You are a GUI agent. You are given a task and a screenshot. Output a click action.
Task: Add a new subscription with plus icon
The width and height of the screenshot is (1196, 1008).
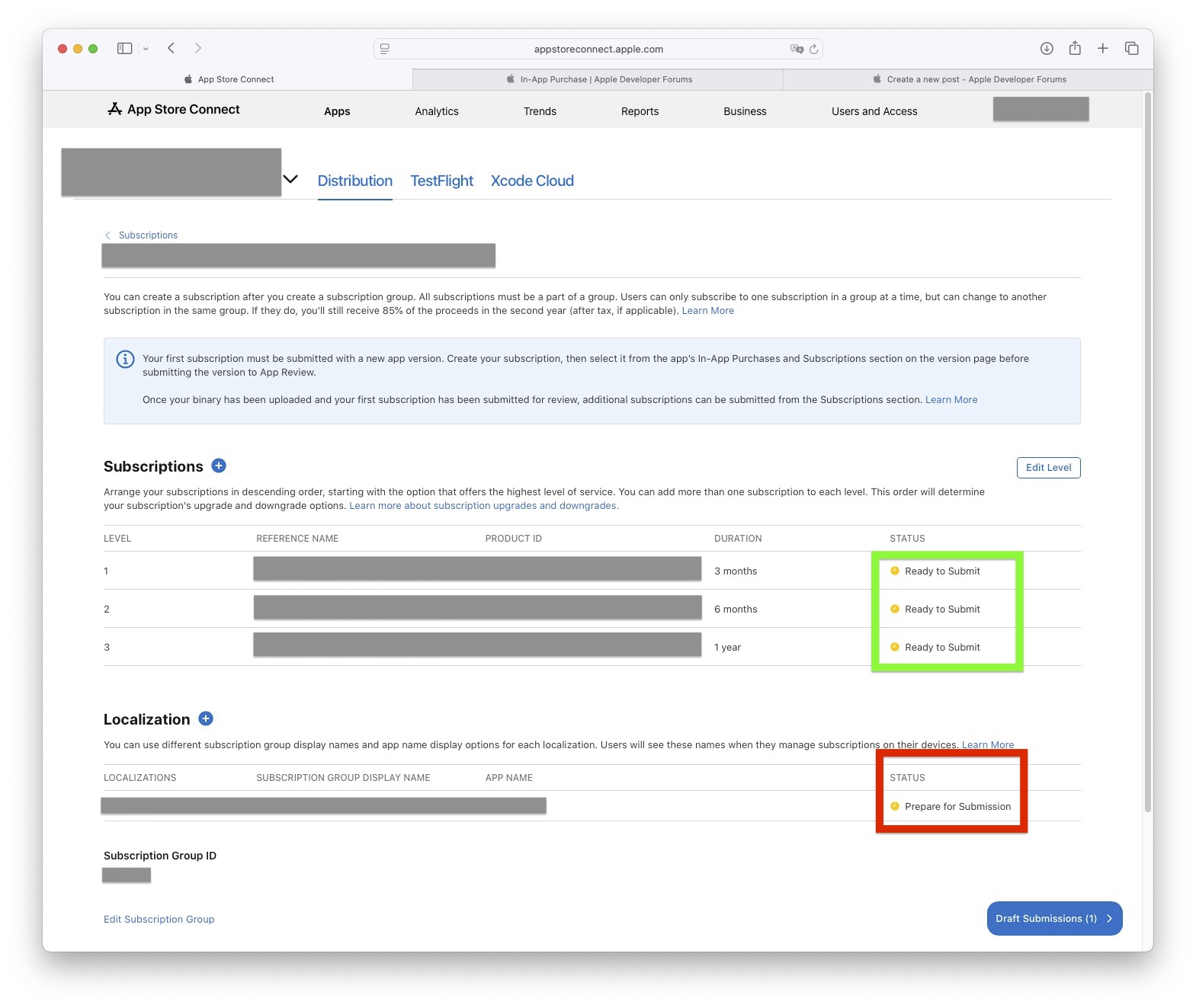219,466
